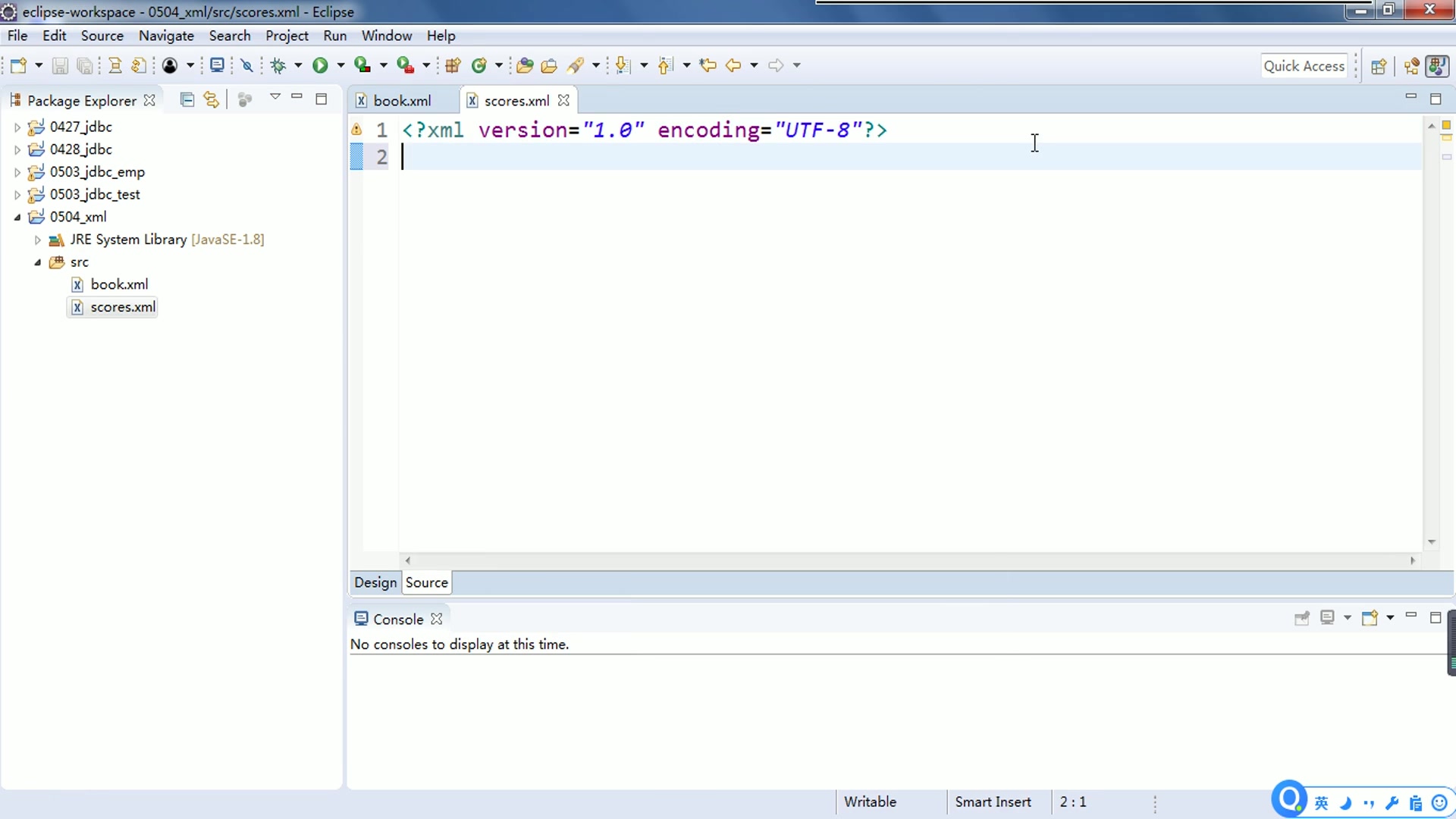Jump to Last Edit Location

pyautogui.click(x=708, y=65)
